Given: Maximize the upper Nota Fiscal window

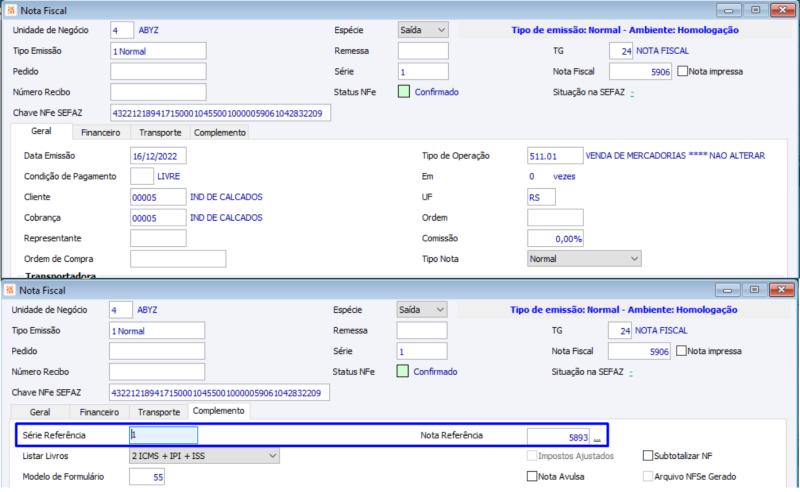Looking at the screenshot, I should click(756, 10).
